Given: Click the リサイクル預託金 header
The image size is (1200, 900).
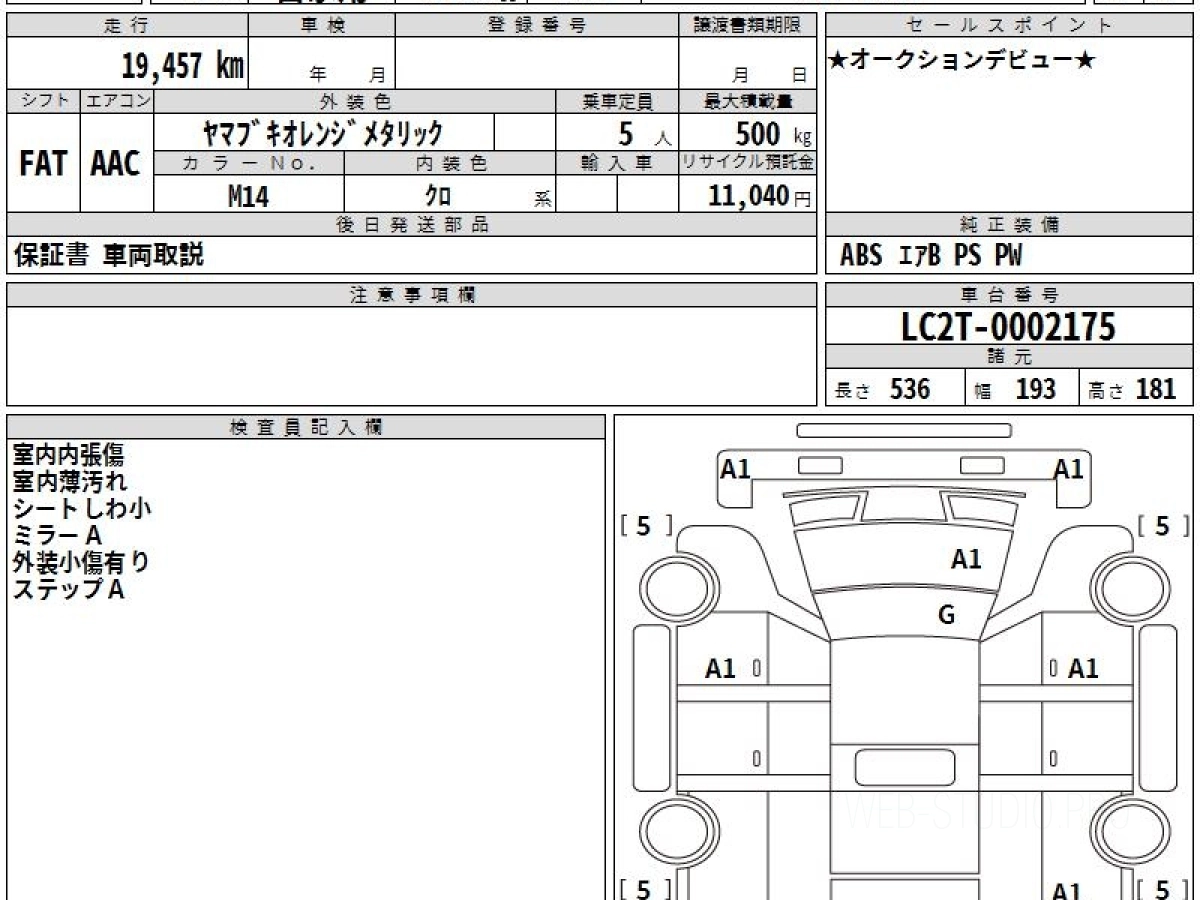Looking at the screenshot, I should 748,163.
